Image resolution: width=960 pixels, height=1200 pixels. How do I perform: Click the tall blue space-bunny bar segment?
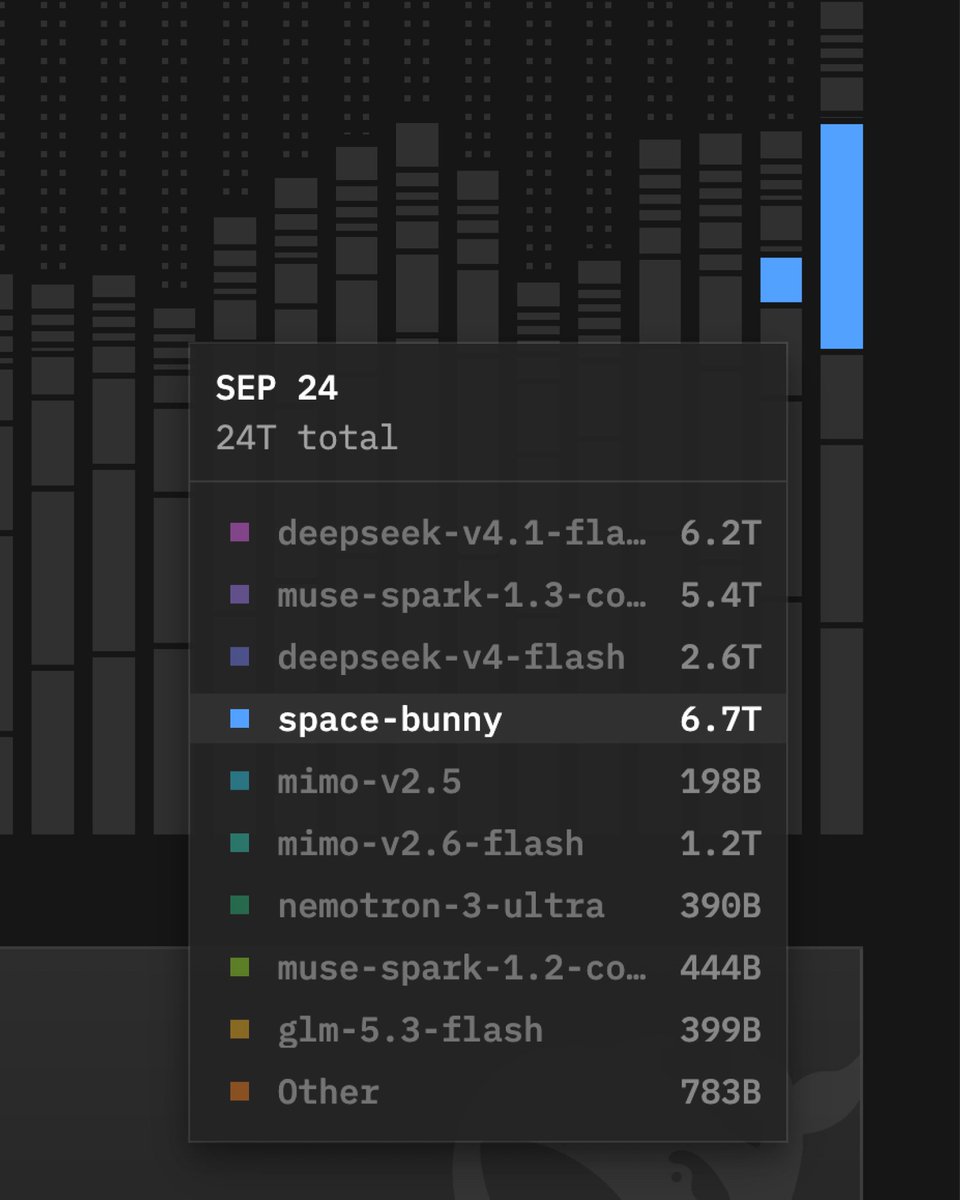click(x=841, y=236)
